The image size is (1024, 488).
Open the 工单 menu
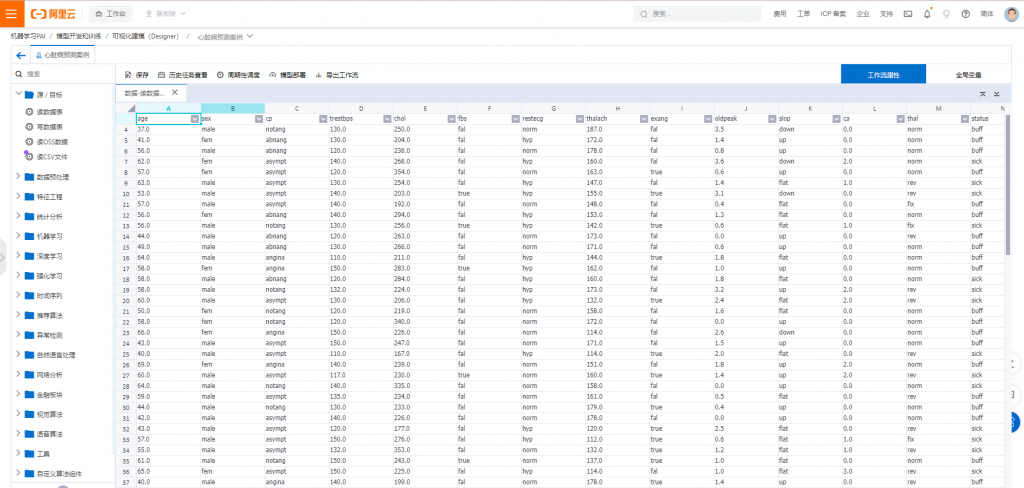tap(803, 14)
